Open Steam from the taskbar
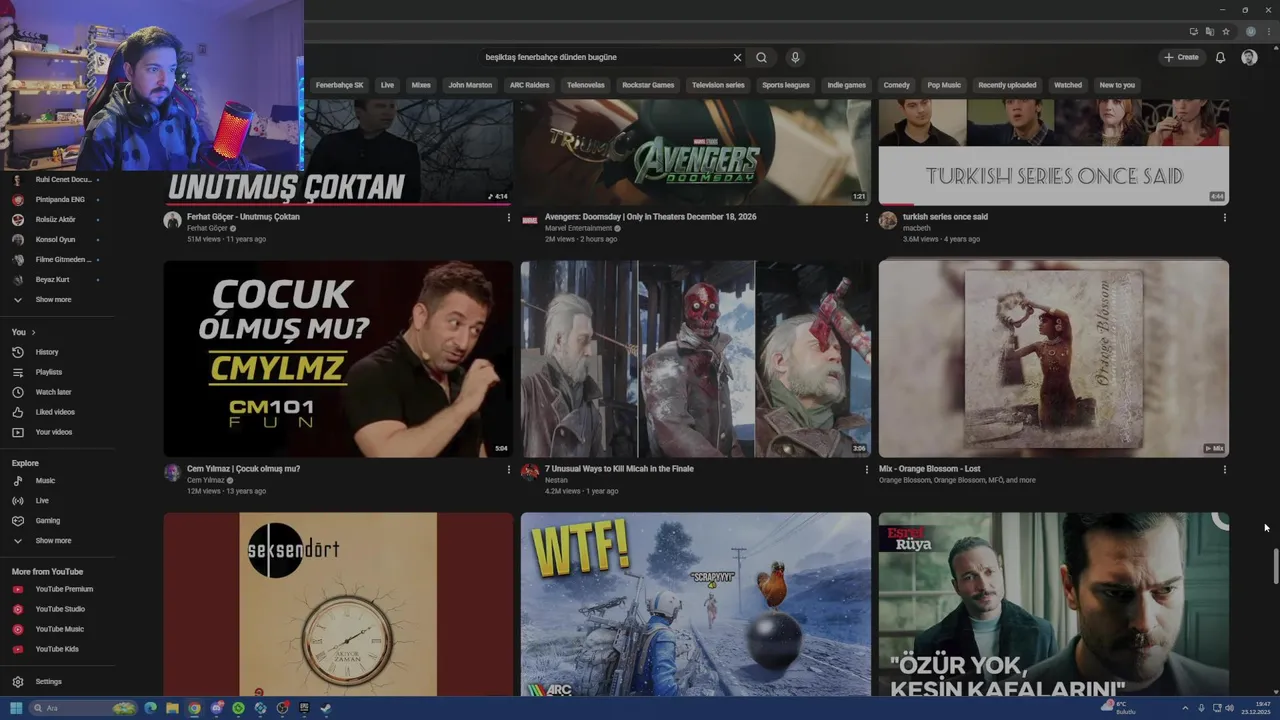 (325, 708)
